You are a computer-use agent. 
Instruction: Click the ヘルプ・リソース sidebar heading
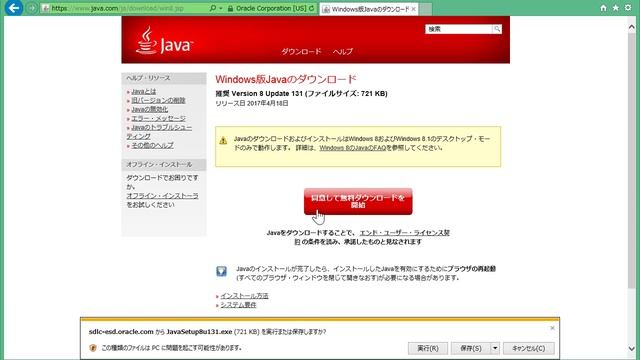point(148,78)
